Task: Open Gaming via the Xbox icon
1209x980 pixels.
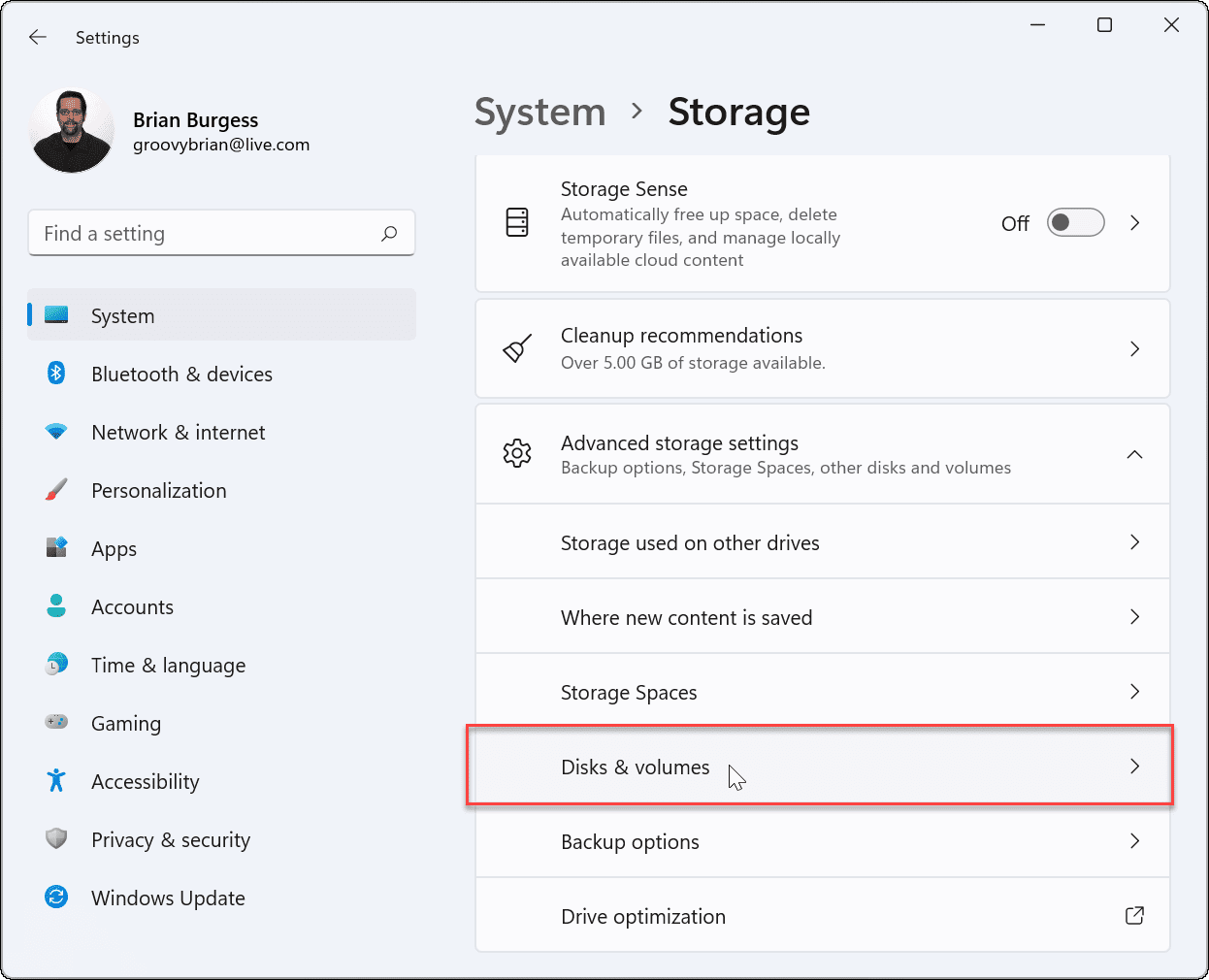Action: pos(56,723)
